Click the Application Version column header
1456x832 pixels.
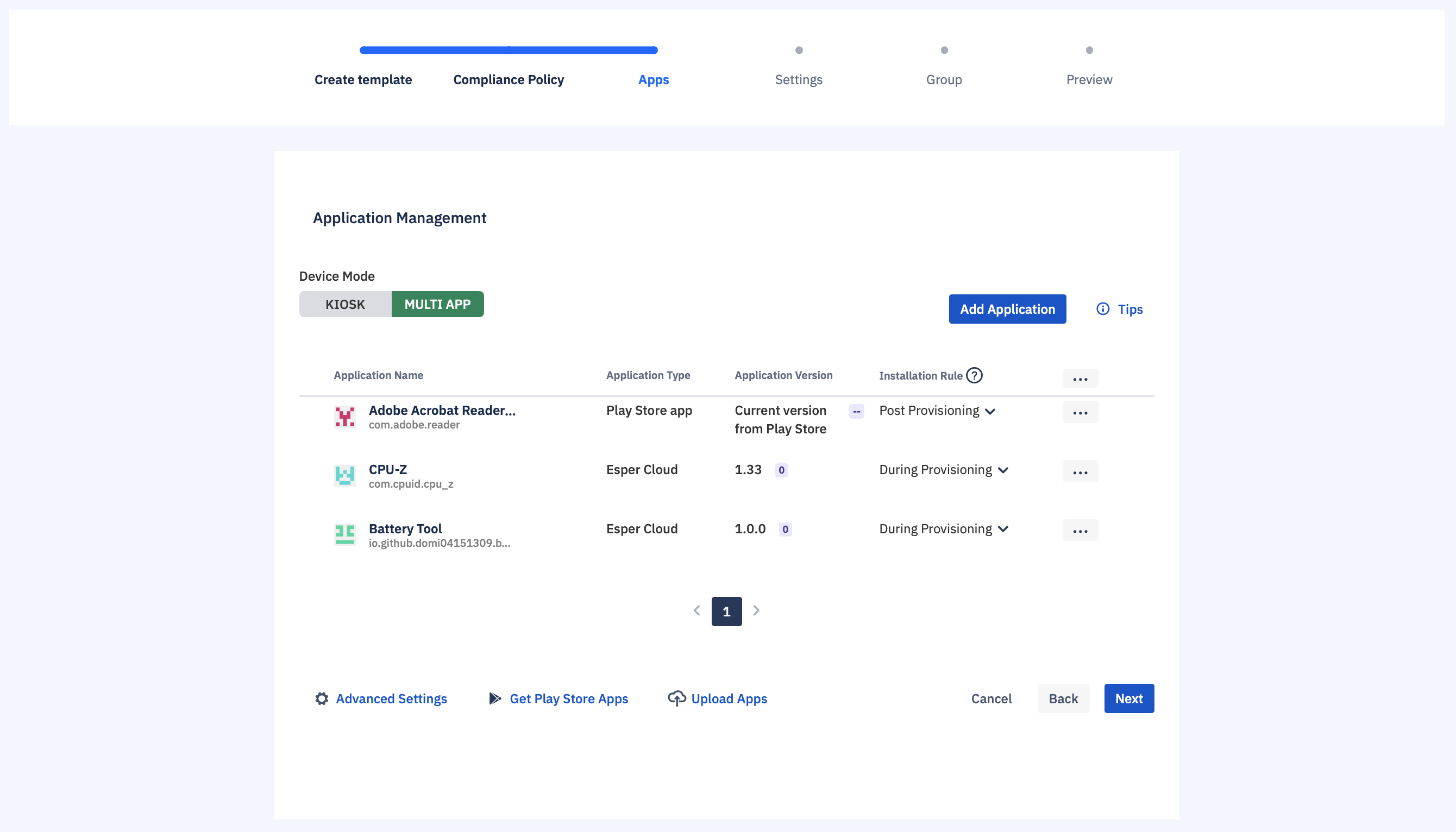tap(783, 375)
